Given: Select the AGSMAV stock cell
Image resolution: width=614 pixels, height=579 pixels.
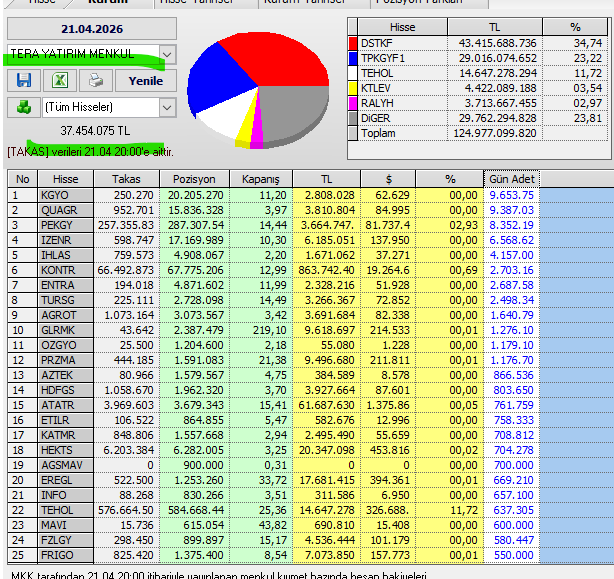Looking at the screenshot, I should point(66,465).
